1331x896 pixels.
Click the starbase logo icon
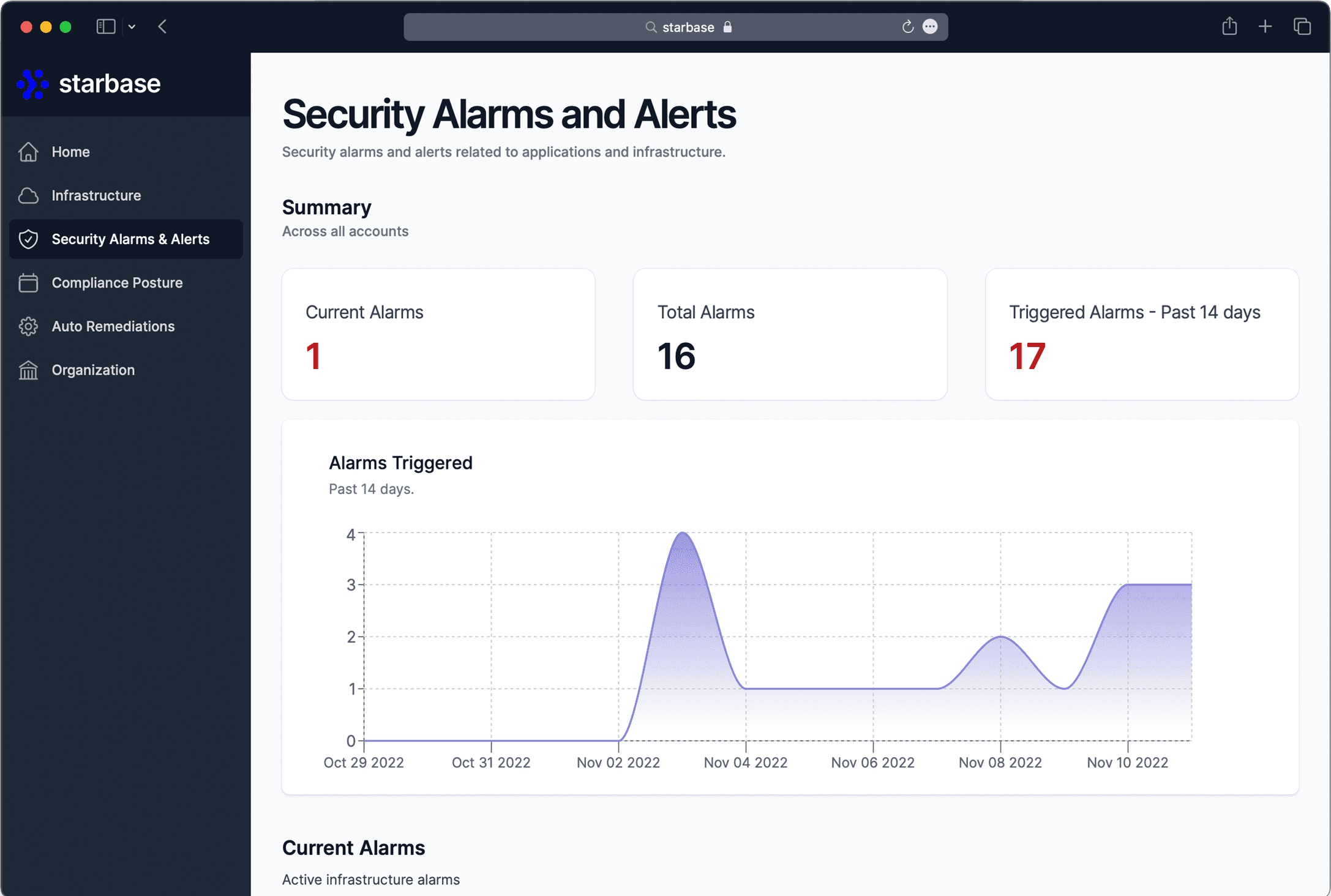coord(32,84)
